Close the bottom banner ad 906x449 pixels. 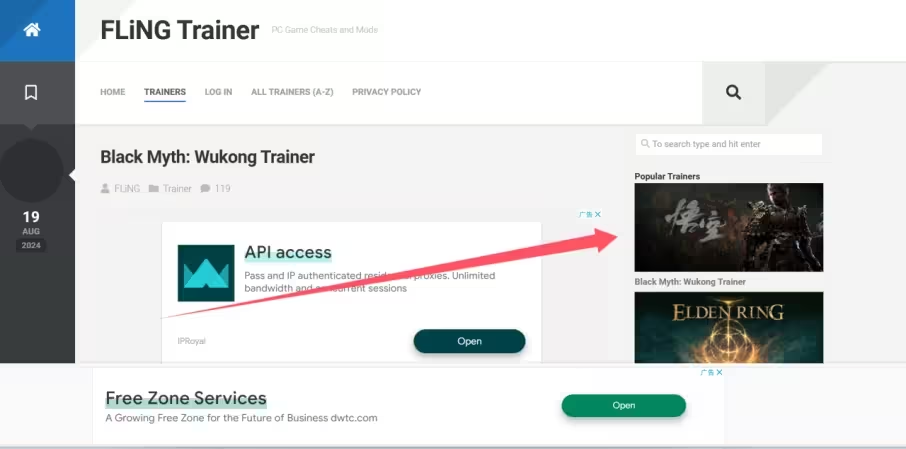click(x=719, y=372)
